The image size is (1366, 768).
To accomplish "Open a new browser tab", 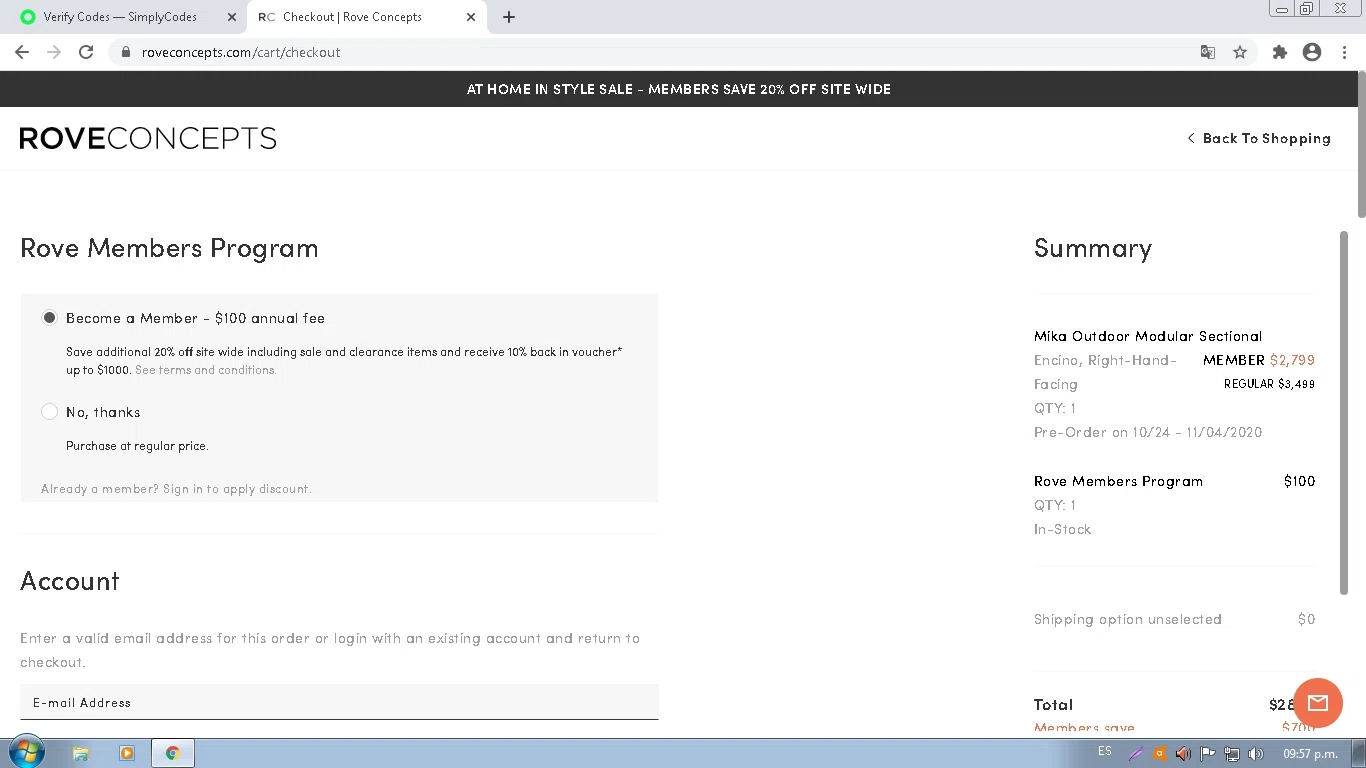I will 509,17.
